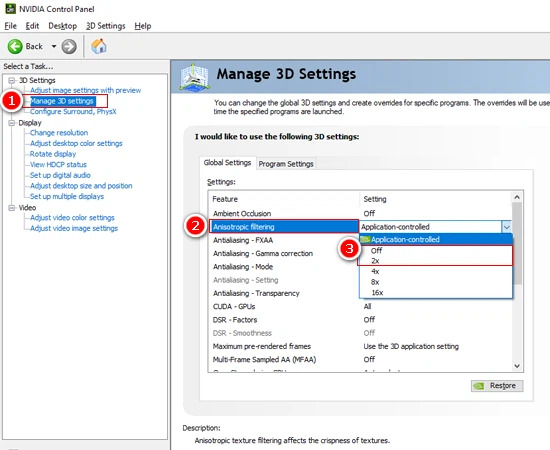Click the settings list scroll down arrow
The width and height of the screenshot is (550, 450).
coord(517,366)
